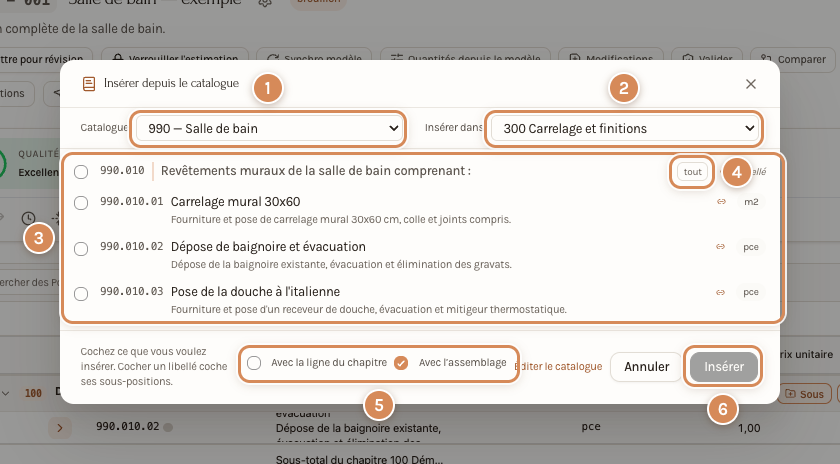The width and height of the screenshot is (840, 464).
Task: Click the Carrelage mural 30x60 title text
Action: tap(235, 202)
